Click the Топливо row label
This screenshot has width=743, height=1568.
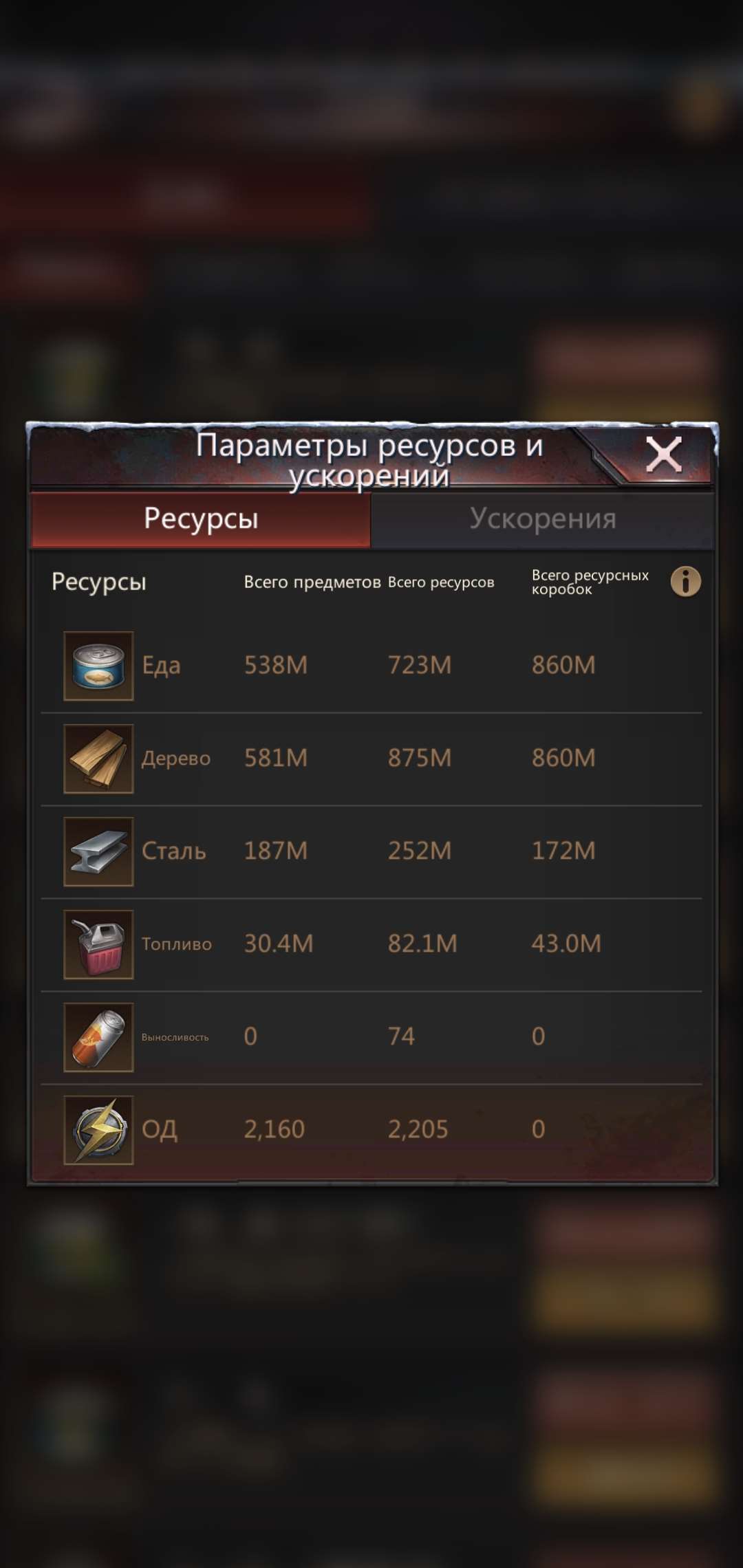click(x=177, y=944)
